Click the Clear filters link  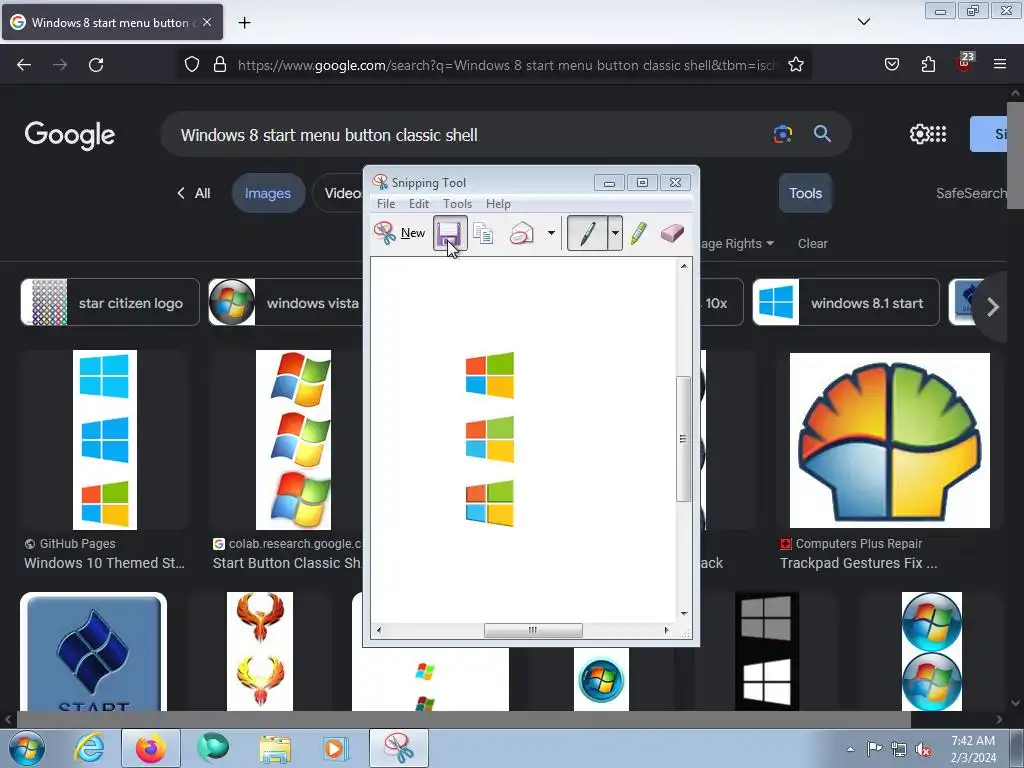[x=812, y=244]
